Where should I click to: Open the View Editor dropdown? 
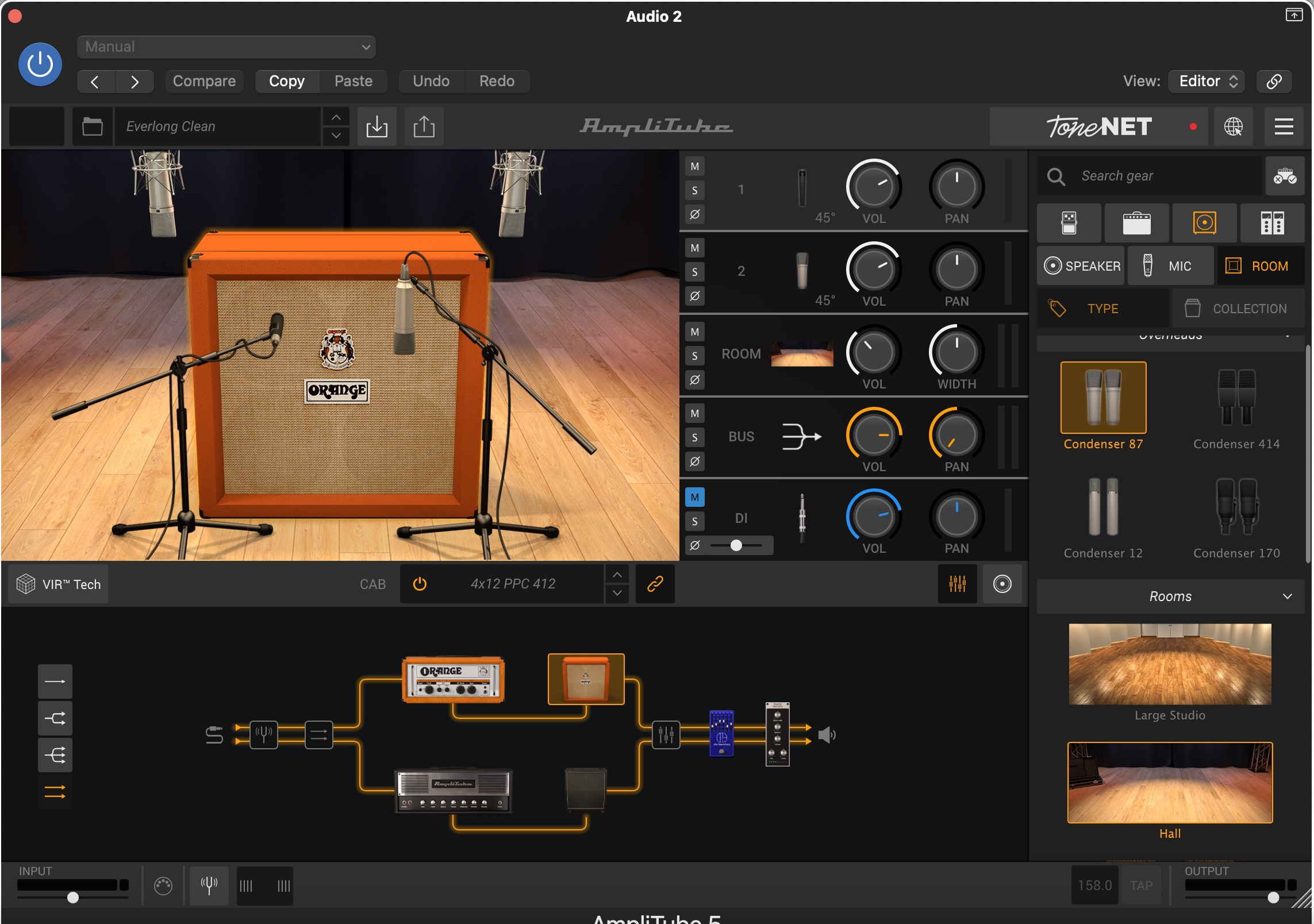point(1207,82)
